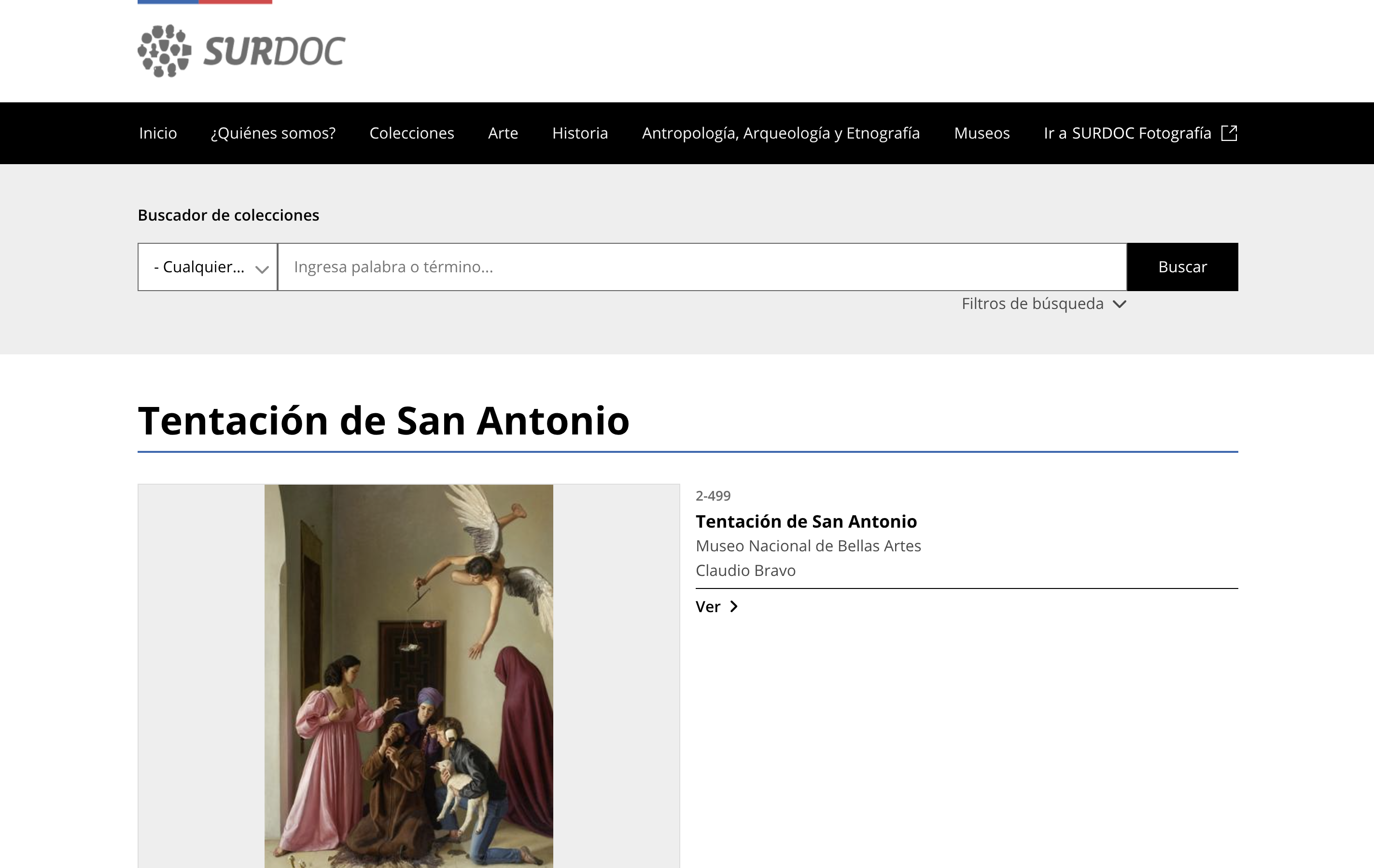Select Historia in the navigation bar
1374x868 pixels.
click(x=580, y=133)
